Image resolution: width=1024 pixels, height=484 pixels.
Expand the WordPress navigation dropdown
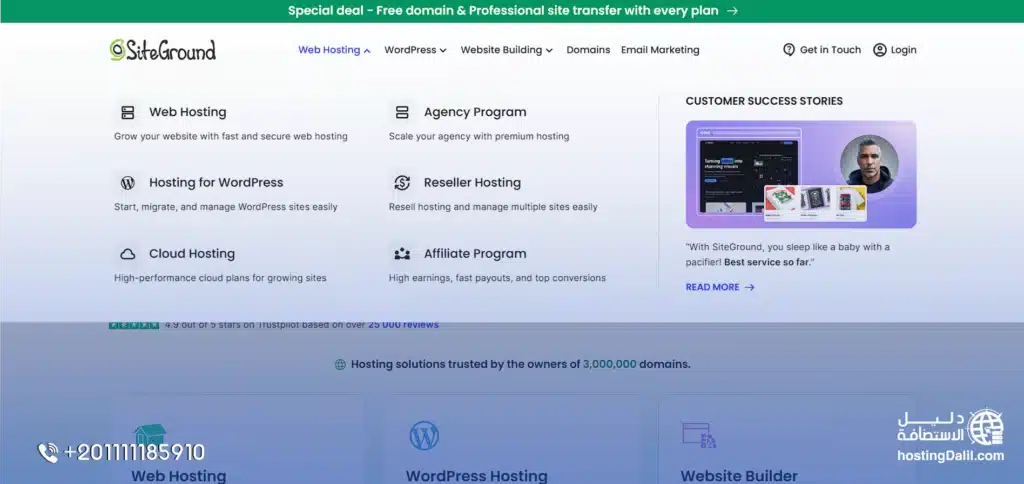(415, 50)
